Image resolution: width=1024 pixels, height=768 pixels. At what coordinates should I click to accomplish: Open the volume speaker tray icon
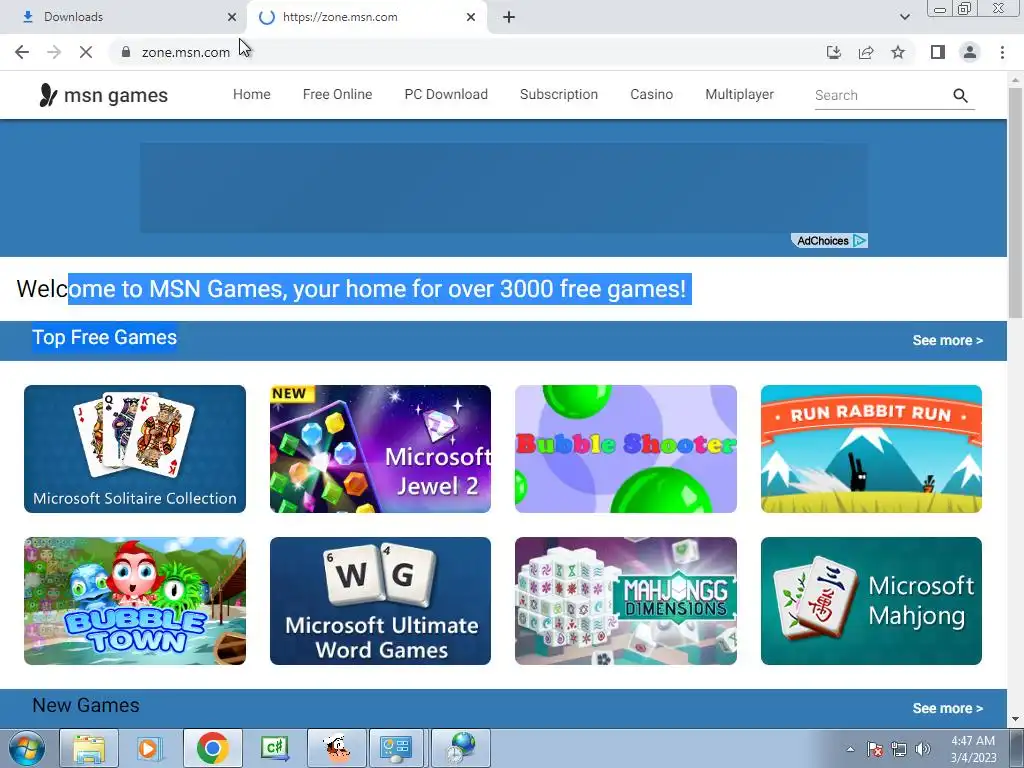pyautogui.click(x=923, y=749)
